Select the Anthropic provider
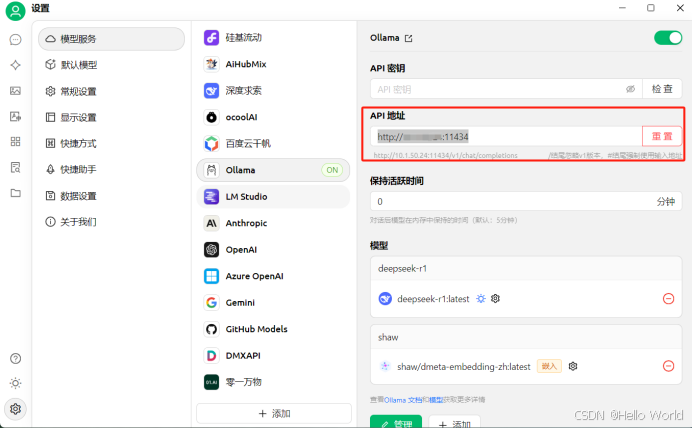Viewport: 692px width, 429px height. point(273,223)
